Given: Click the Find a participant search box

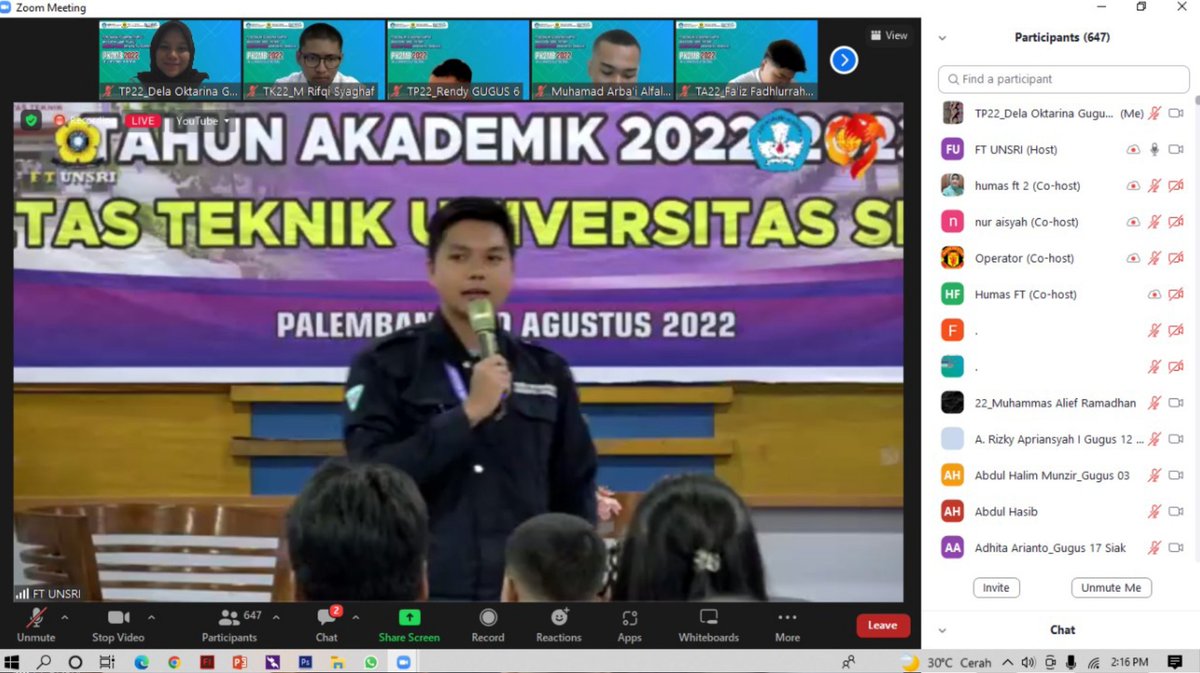Looking at the screenshot, I should click(1063, 79).
